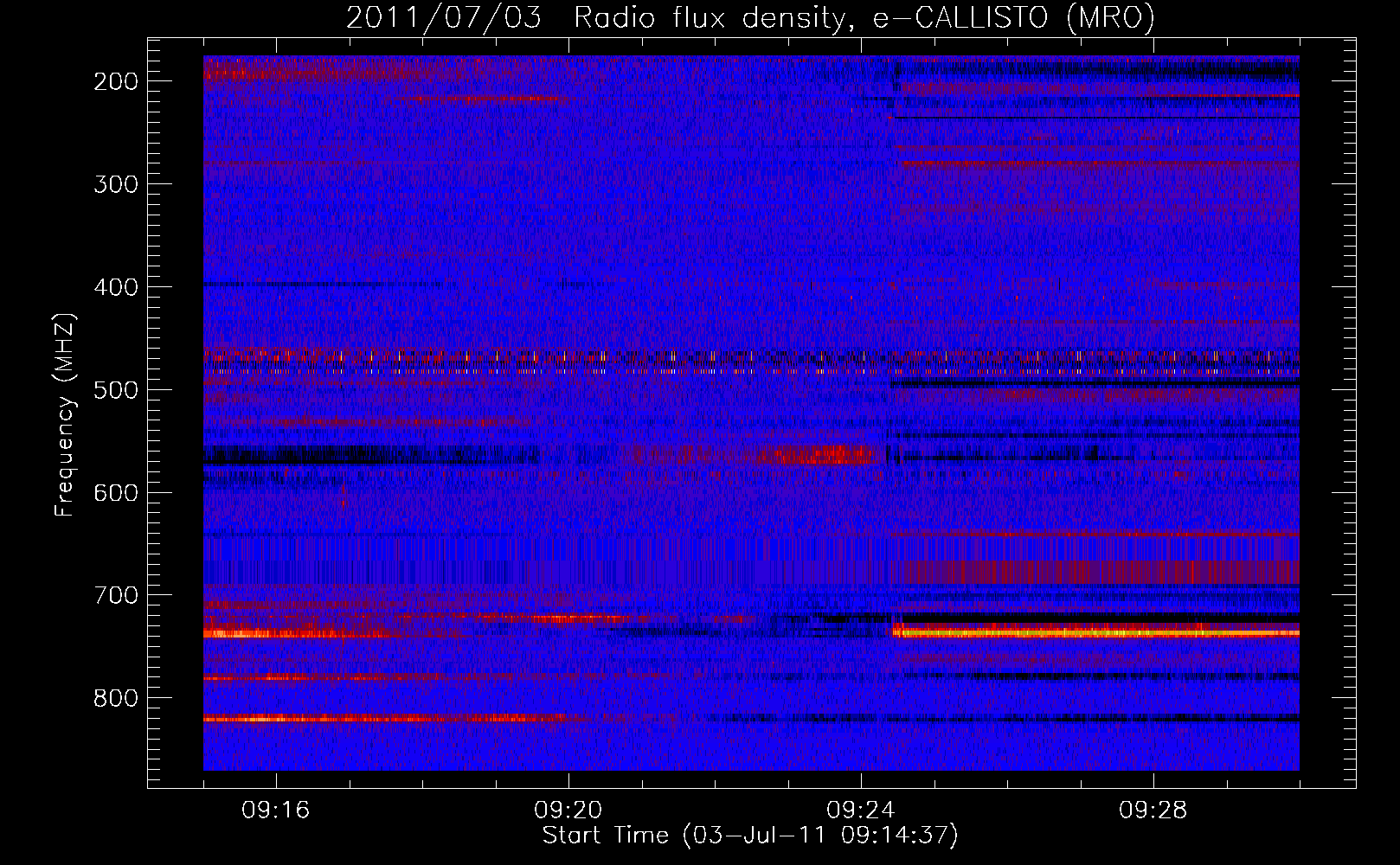Click the 400 frequency tick label
This screenshot has height=865, width=1400.
tap(115, 287)
